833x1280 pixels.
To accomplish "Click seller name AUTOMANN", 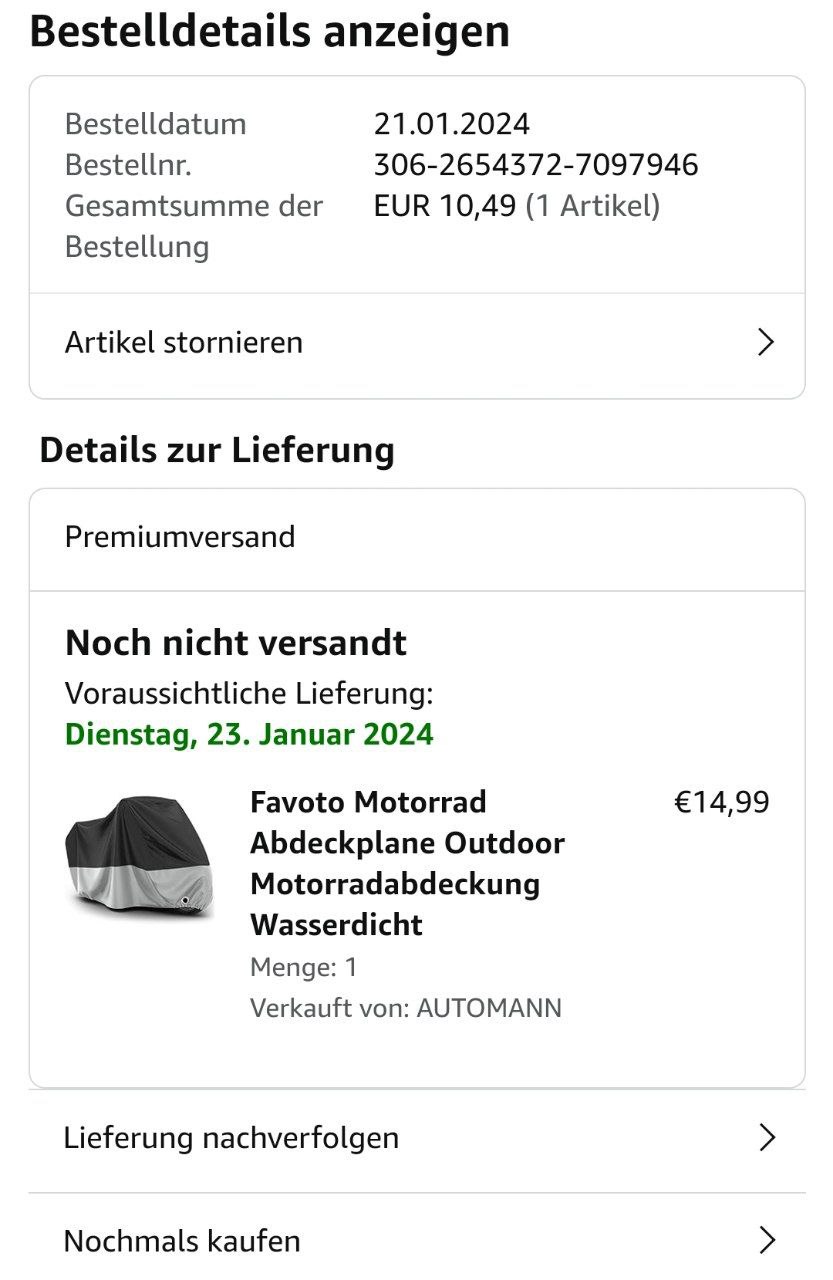I will click(489, 1008).
